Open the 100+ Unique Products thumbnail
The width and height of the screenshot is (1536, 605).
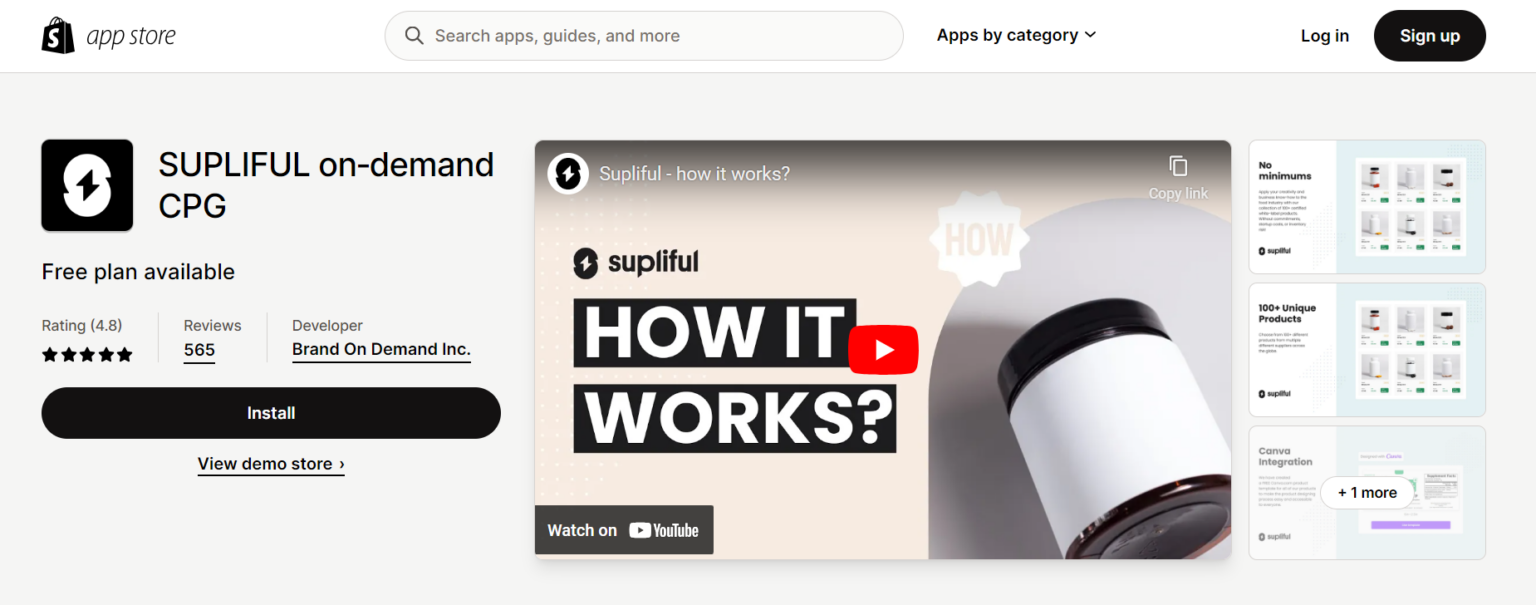tap(1367, 350)
